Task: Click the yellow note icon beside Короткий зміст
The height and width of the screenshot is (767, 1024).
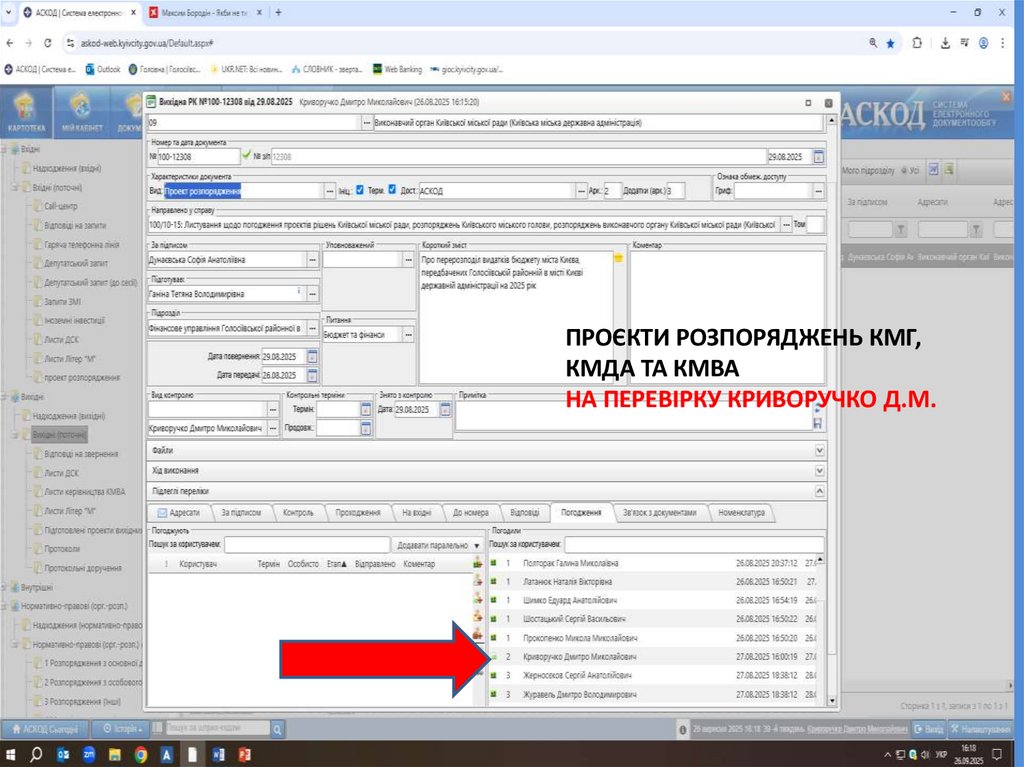Action: [x=618, y=258]
